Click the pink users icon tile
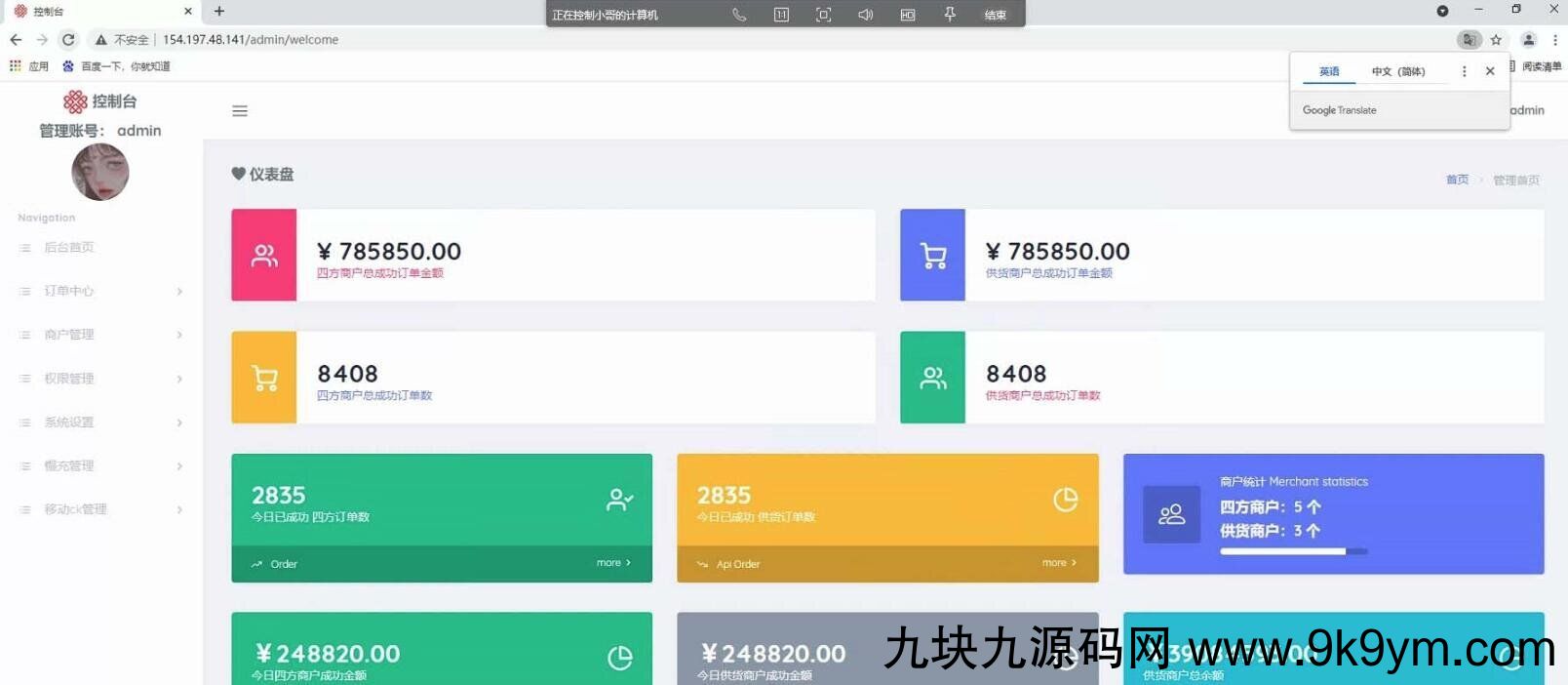The height and width of the screenshot is (685, 1568). [x=264, y=255]
